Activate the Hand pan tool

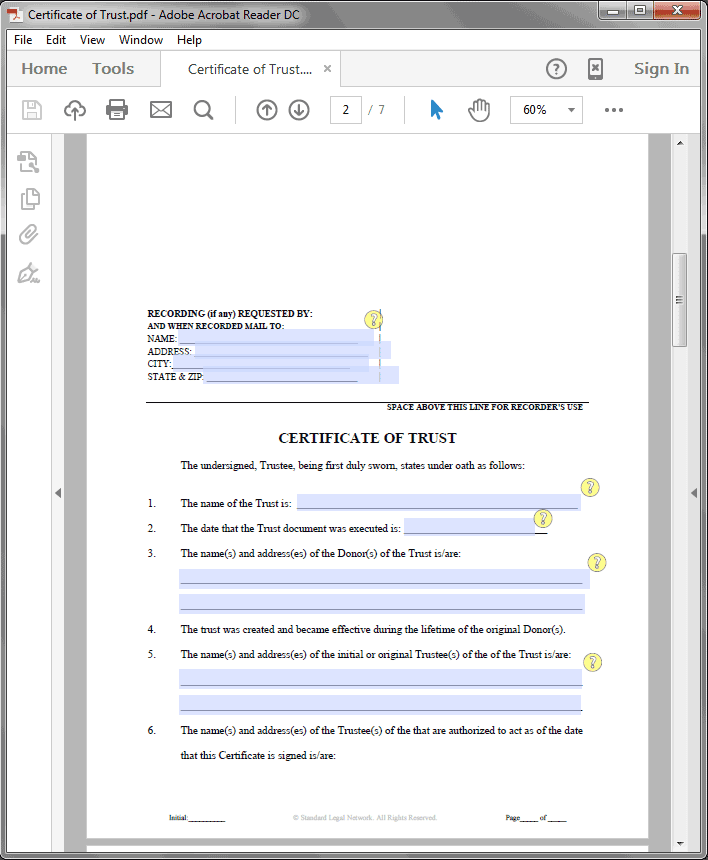pos(479,110)
